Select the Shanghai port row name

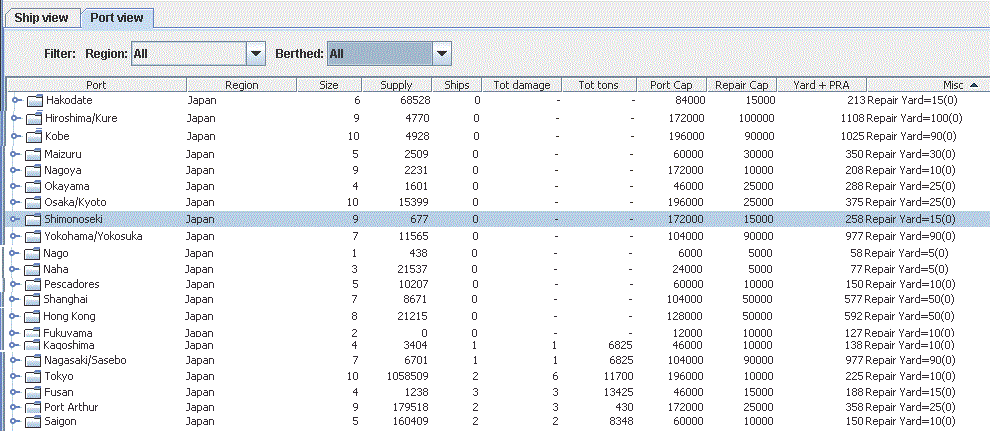pyautogui.click(x=65, y=299)
